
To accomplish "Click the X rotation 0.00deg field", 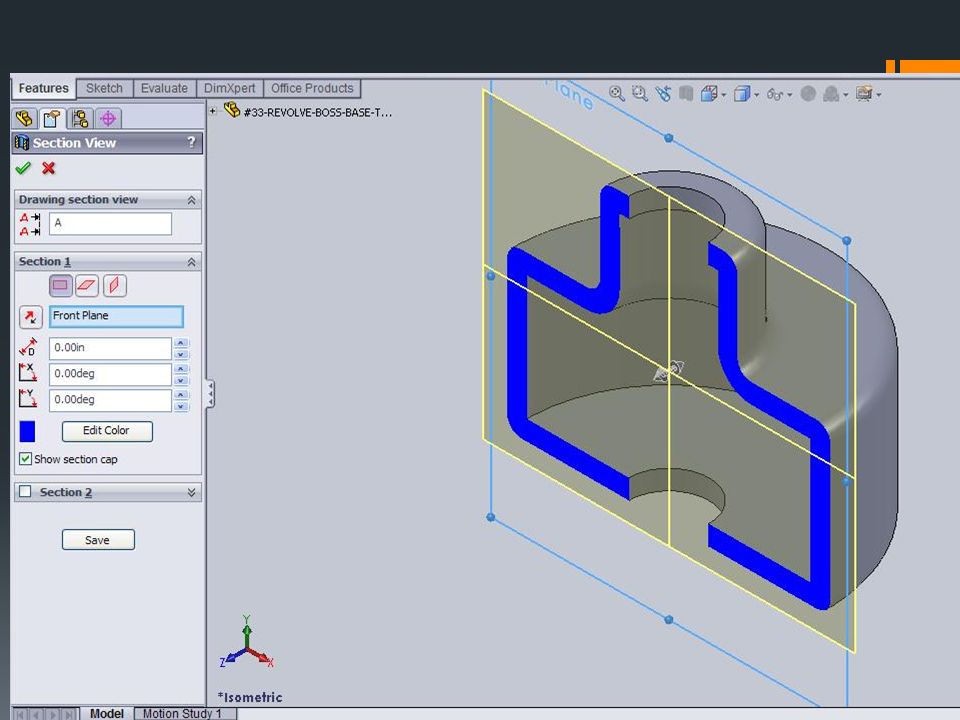I will [110, 374].
